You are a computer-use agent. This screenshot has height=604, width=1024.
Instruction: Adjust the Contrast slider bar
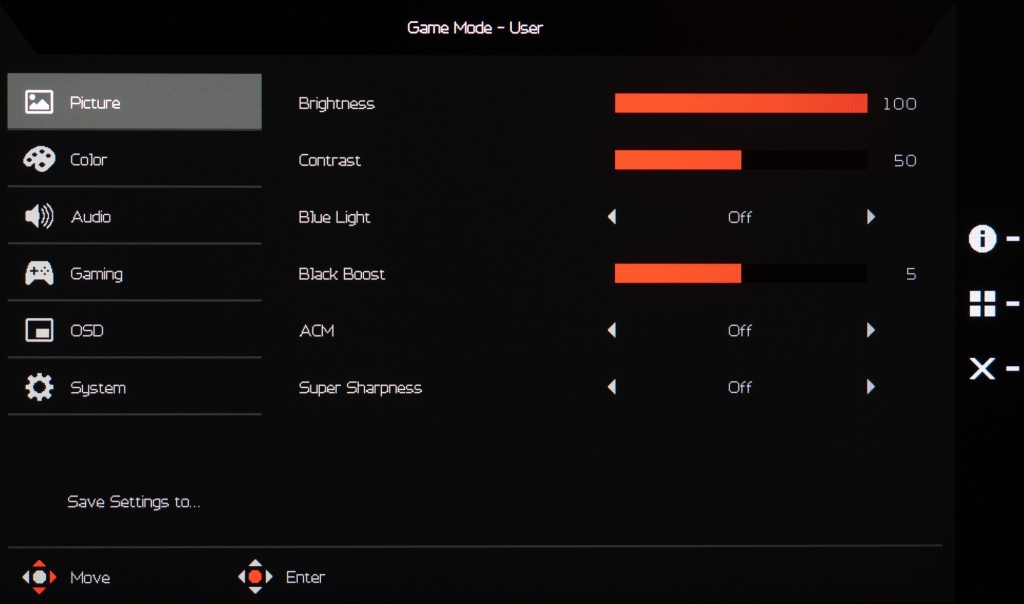(740, 160)
